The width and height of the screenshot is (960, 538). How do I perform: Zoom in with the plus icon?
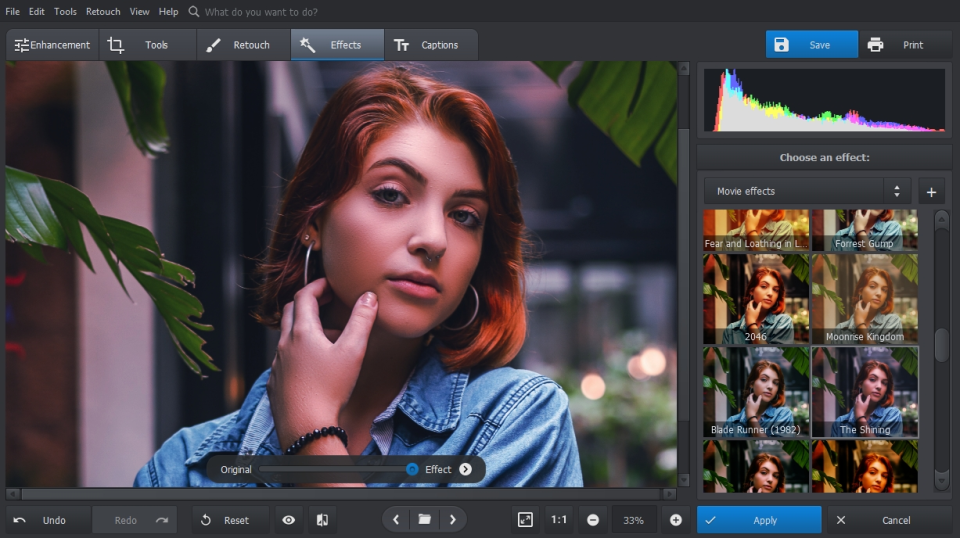[x=676, y=520]
